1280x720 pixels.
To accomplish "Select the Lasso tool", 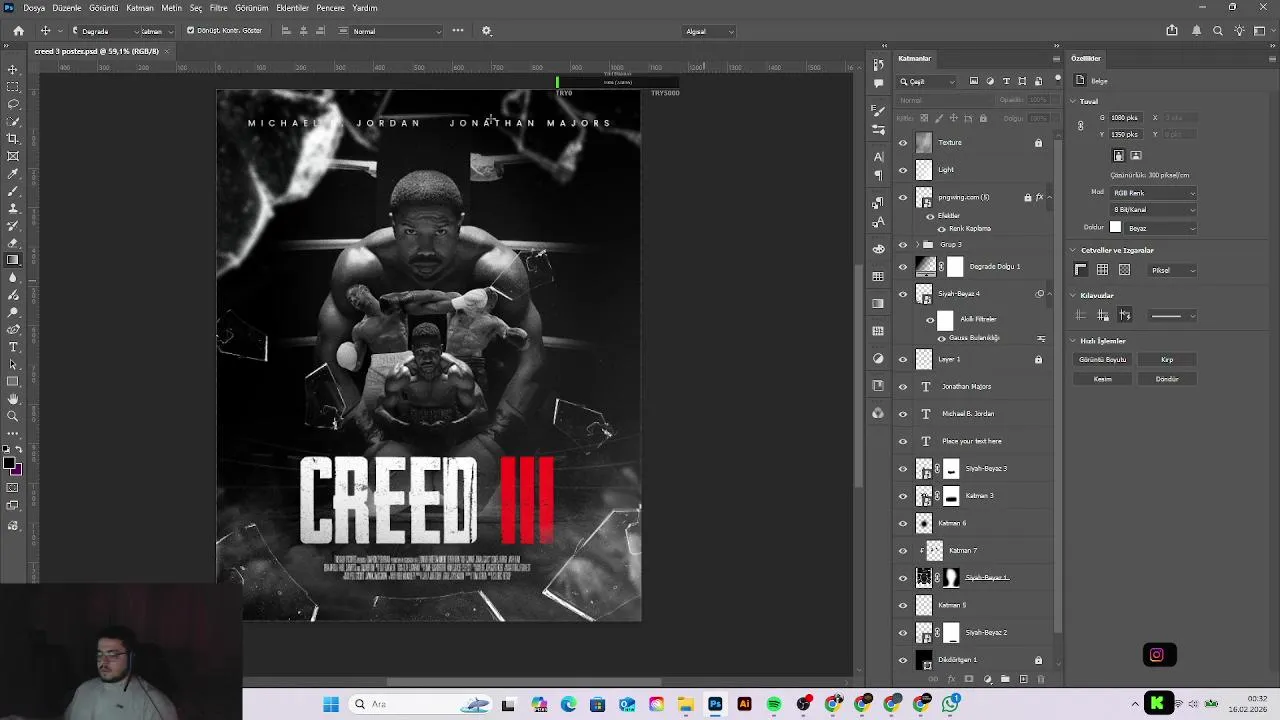I will coord(13,104).
